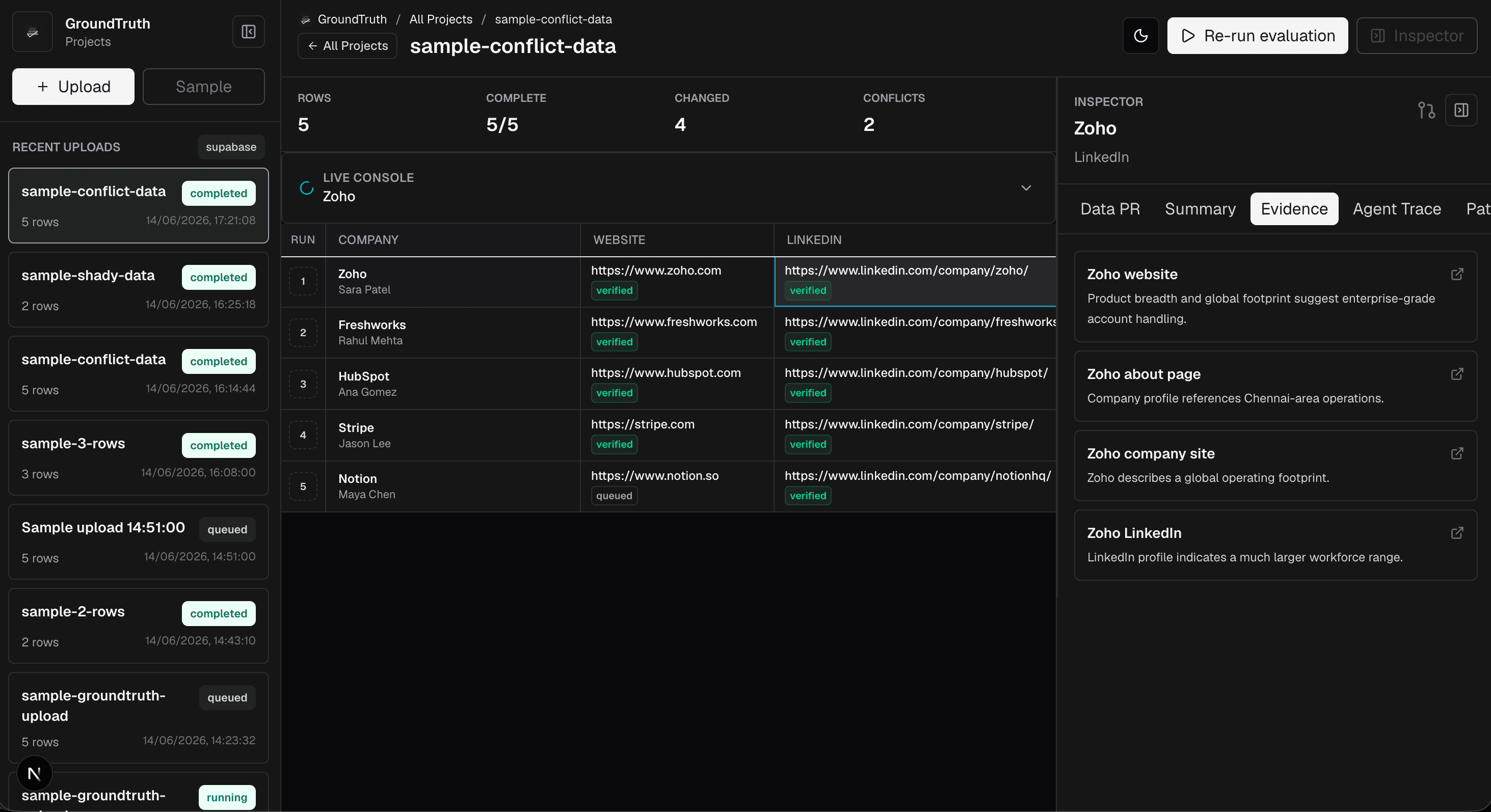Image resolution: width=1491 pixels, height=812 pixels.
Task: Click Zoho about page evidence card
Action: (x=1275, y=386)
